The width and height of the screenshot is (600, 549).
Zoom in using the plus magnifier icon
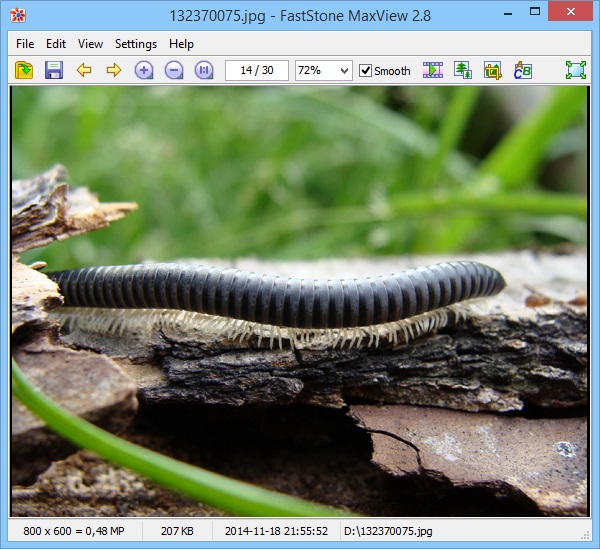click(x=144, y=70)
